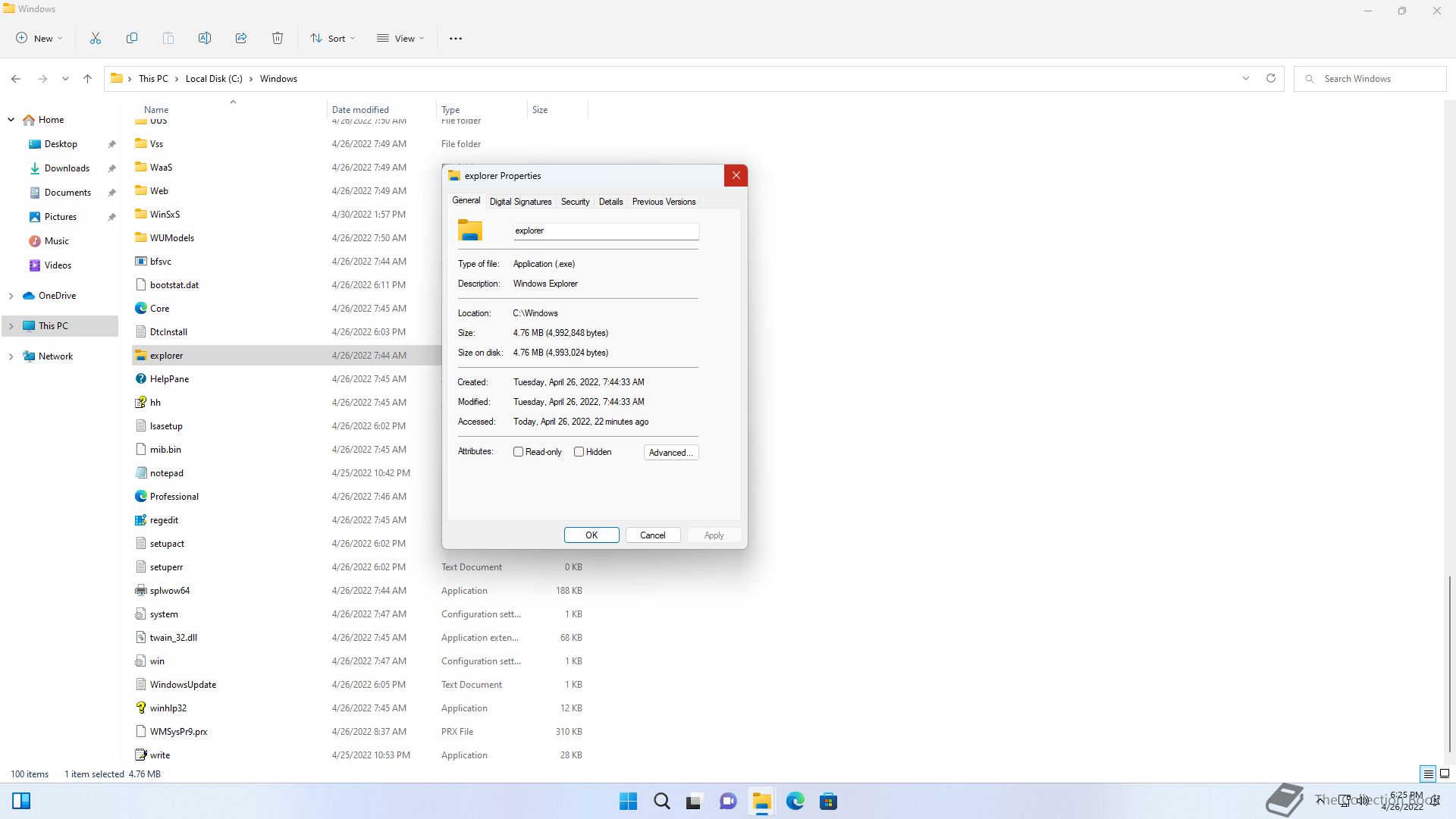Viewport: 1456px width, 819px height.
Task: Click the Paste icon in toolbar
Action: coord(168,38)
